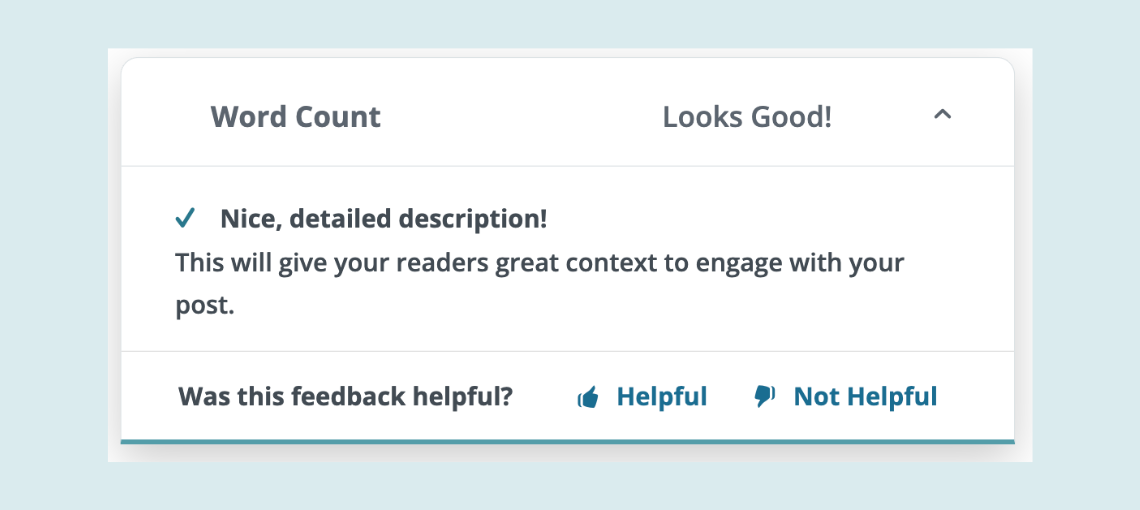Click the word Count in header
Viewport: 1140px width, 510px height.
point(341,116)
